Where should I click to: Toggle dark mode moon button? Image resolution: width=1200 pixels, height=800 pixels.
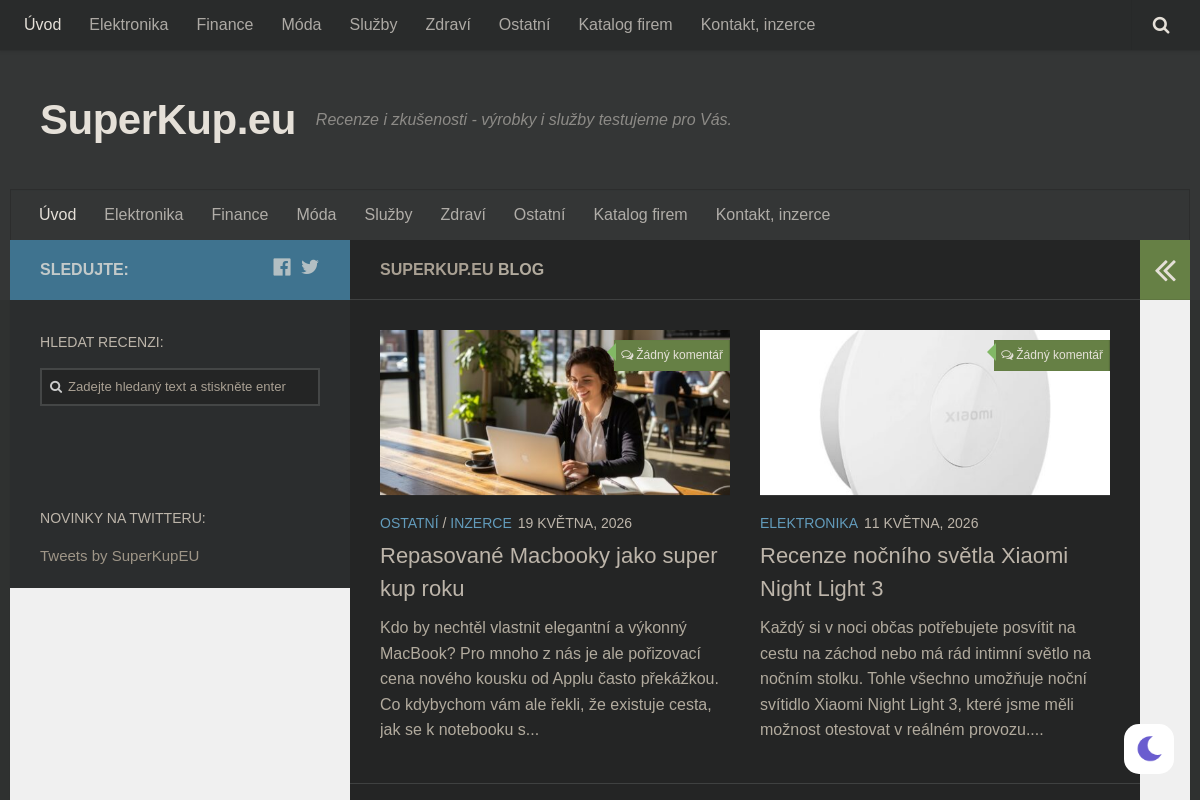pos(1149,748)
